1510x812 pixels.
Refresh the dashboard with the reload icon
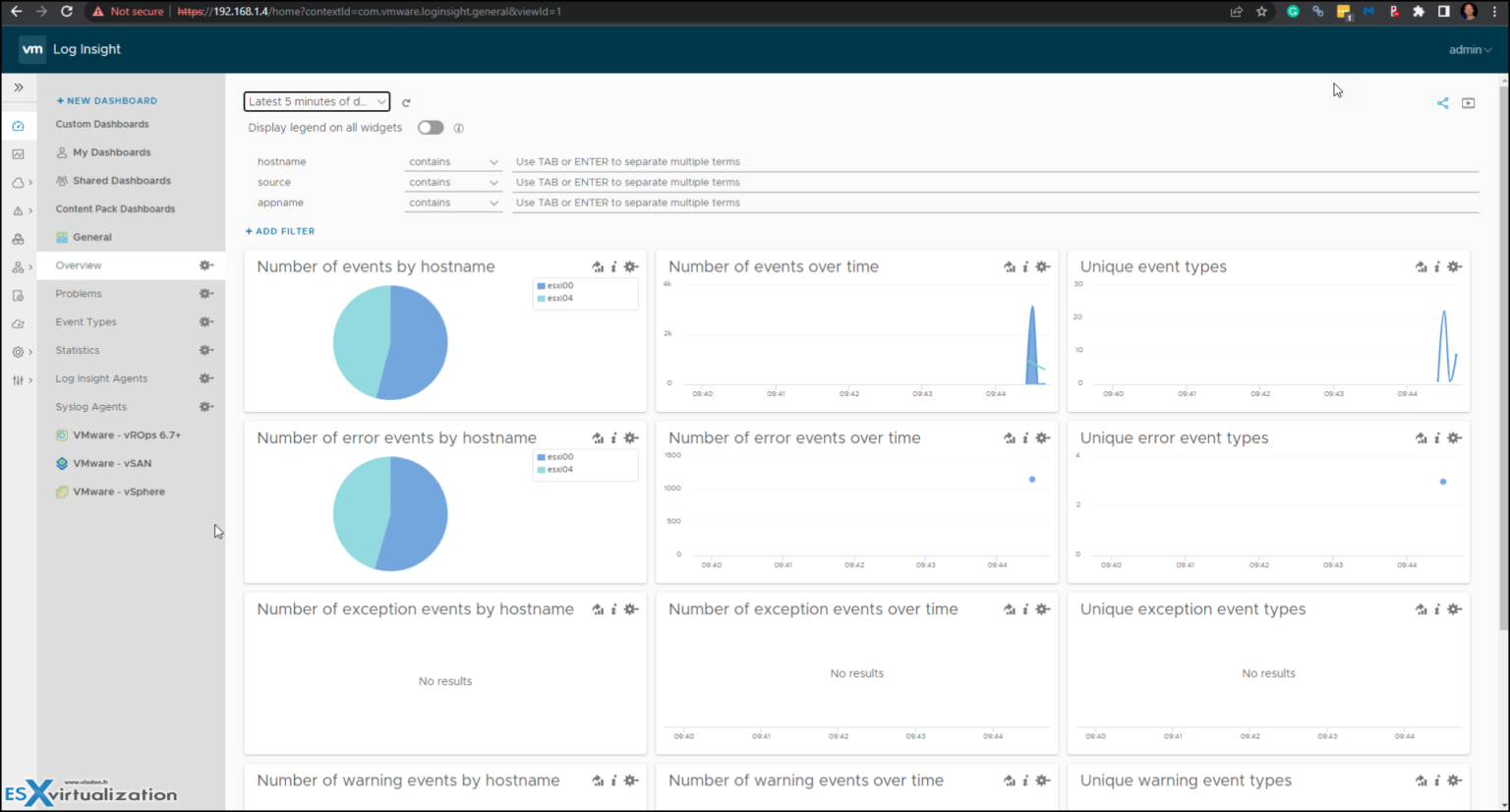[405, 101]
